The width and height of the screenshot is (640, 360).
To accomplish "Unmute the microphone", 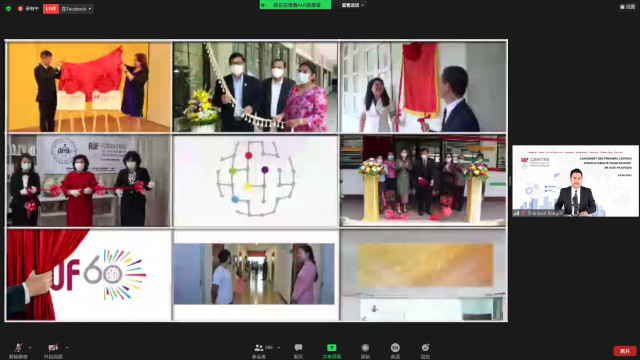I will coord(18,351).
